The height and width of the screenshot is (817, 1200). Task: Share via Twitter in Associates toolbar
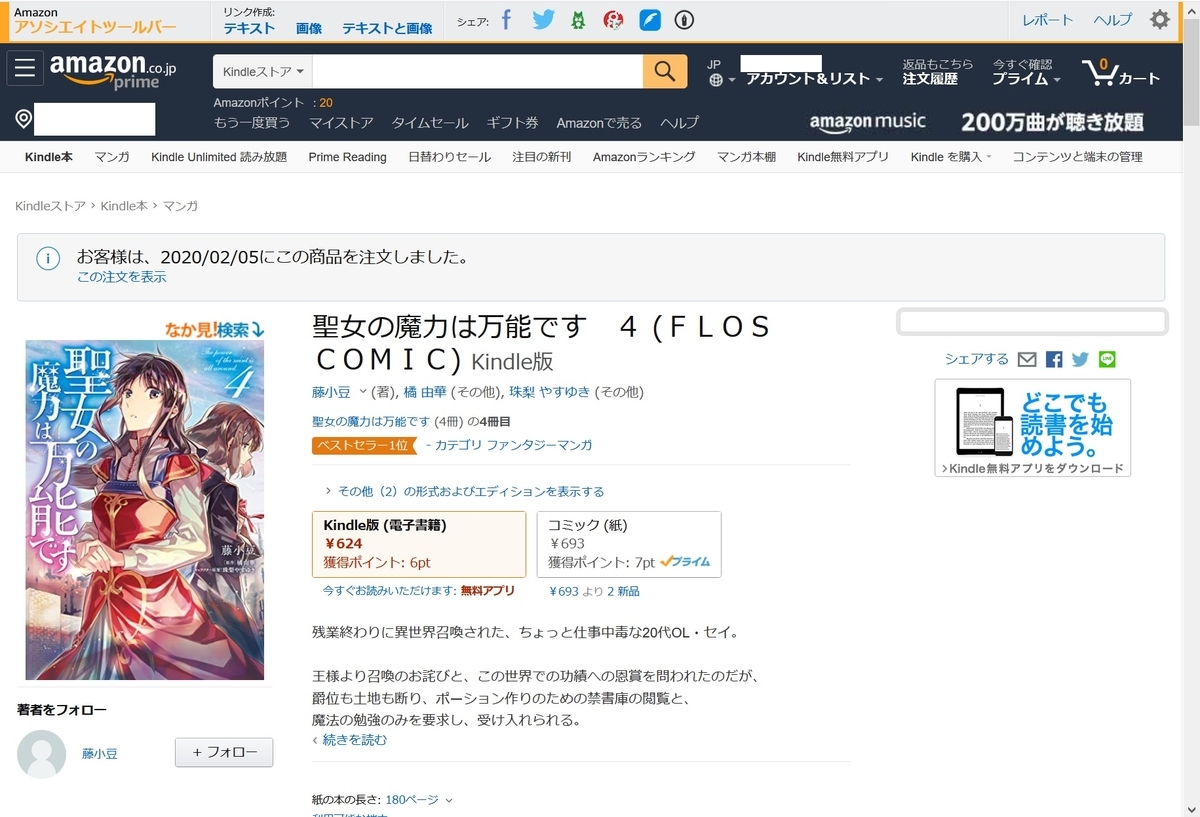point(543,20)
